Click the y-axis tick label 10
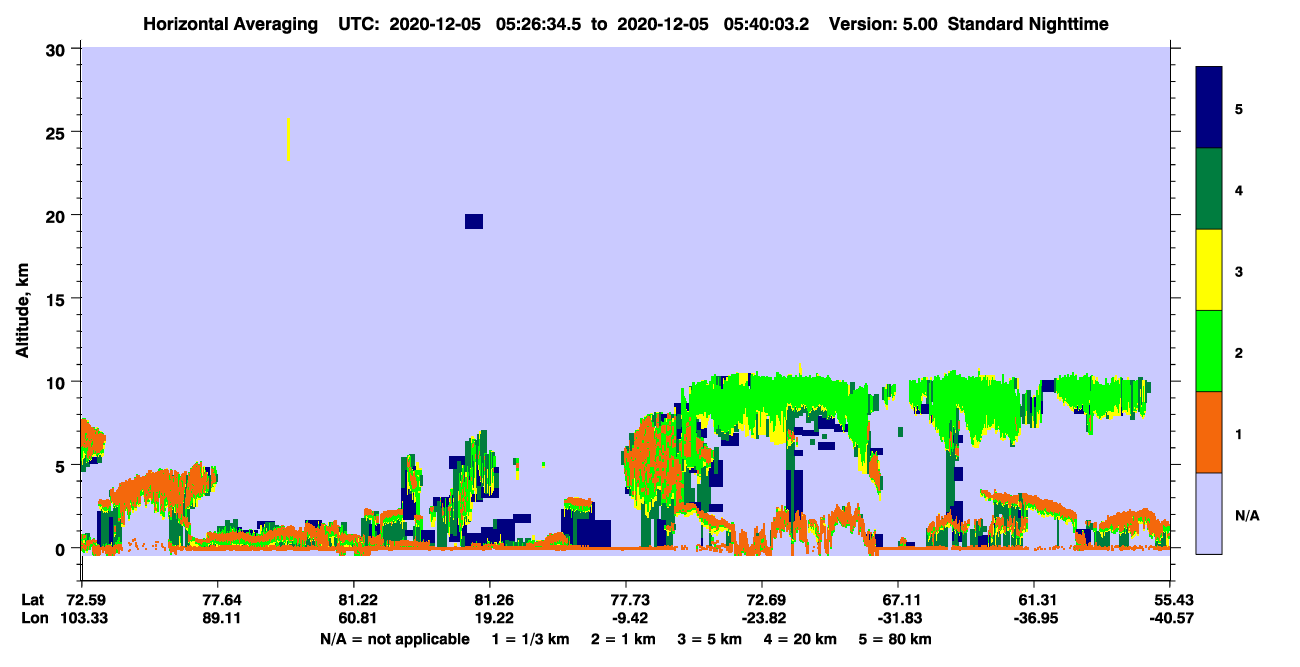This screenshot has height=667, width=1300. 58,382
